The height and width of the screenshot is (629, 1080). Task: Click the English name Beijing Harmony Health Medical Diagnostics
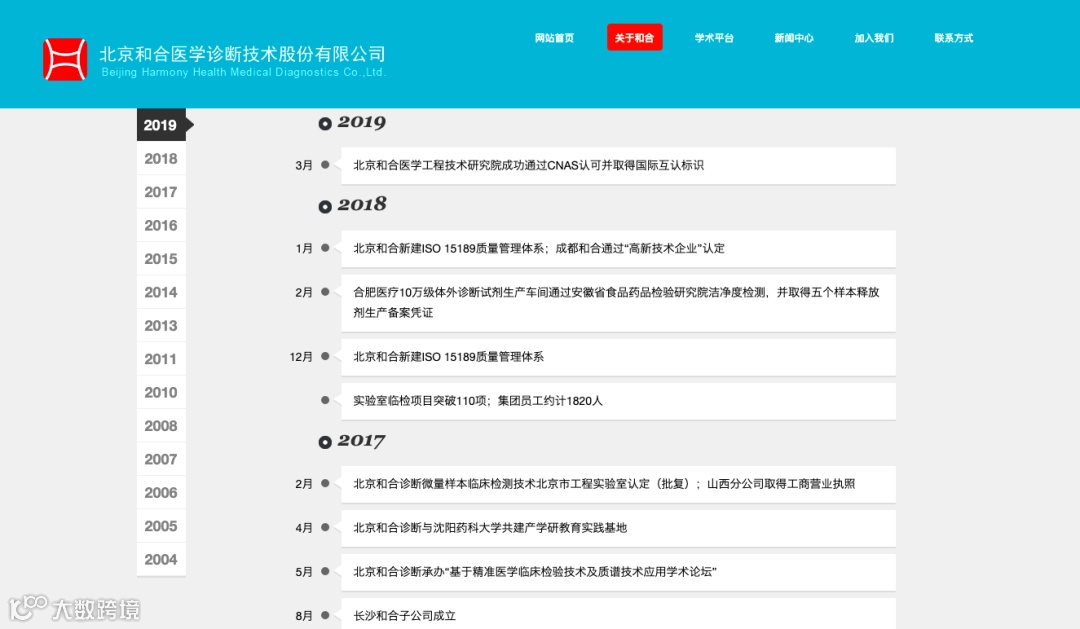click(x=244, y=72)
